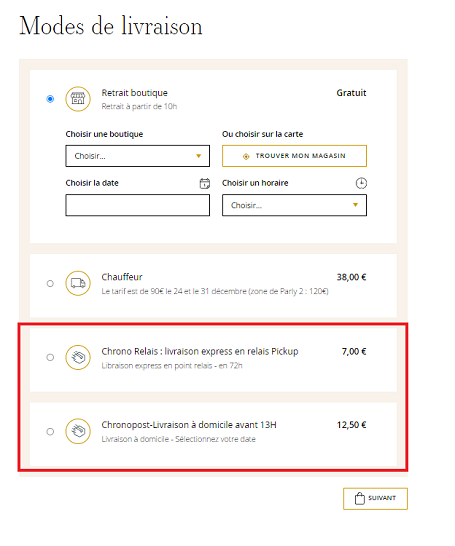The image size is (455, 546).
Task: Click the storefront icon for Retrait boutique
Action: (x=78, y=99)
